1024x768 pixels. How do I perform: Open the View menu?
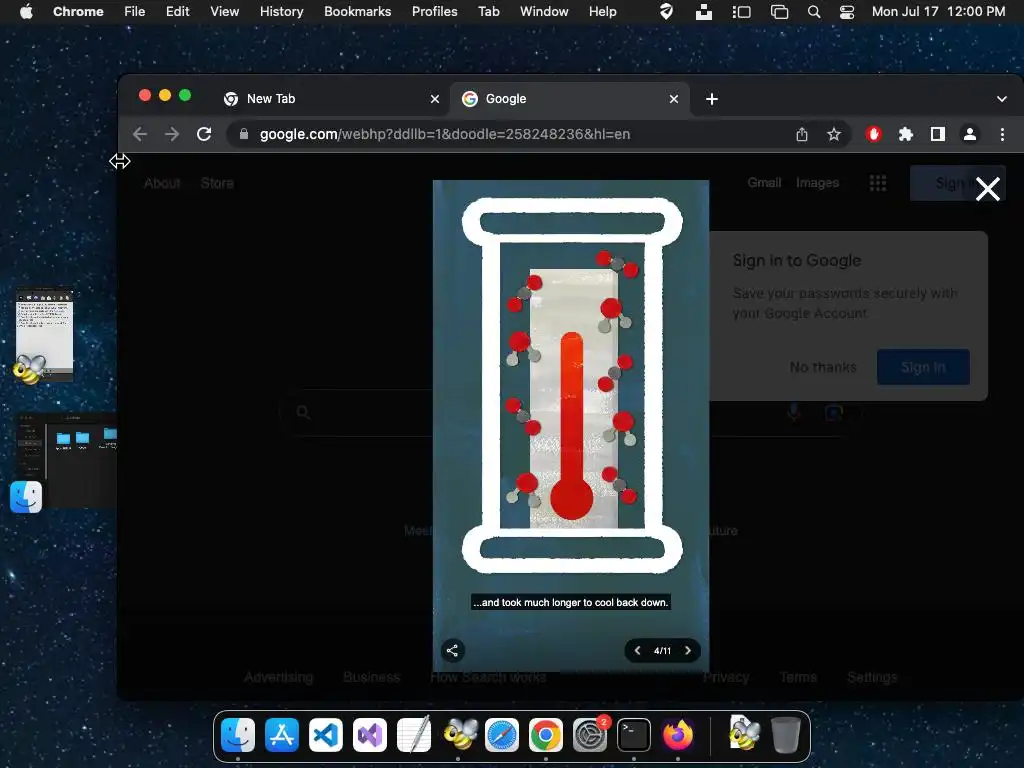224,11
